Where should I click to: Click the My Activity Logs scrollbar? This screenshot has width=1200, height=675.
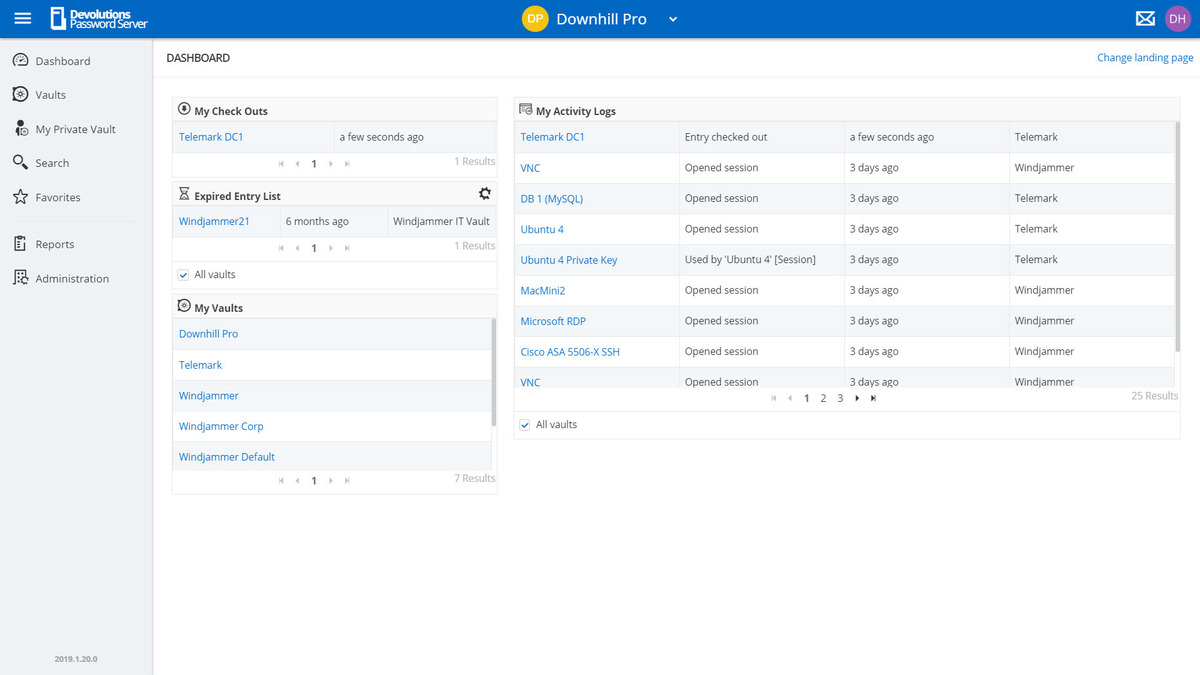(1178, 237)
